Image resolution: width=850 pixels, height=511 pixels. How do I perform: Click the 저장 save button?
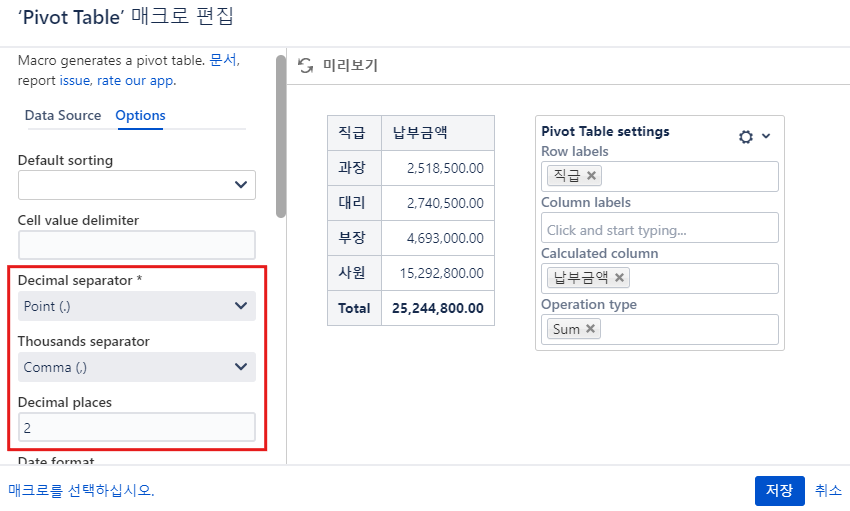pyautogui.click(x=779, y=490)
